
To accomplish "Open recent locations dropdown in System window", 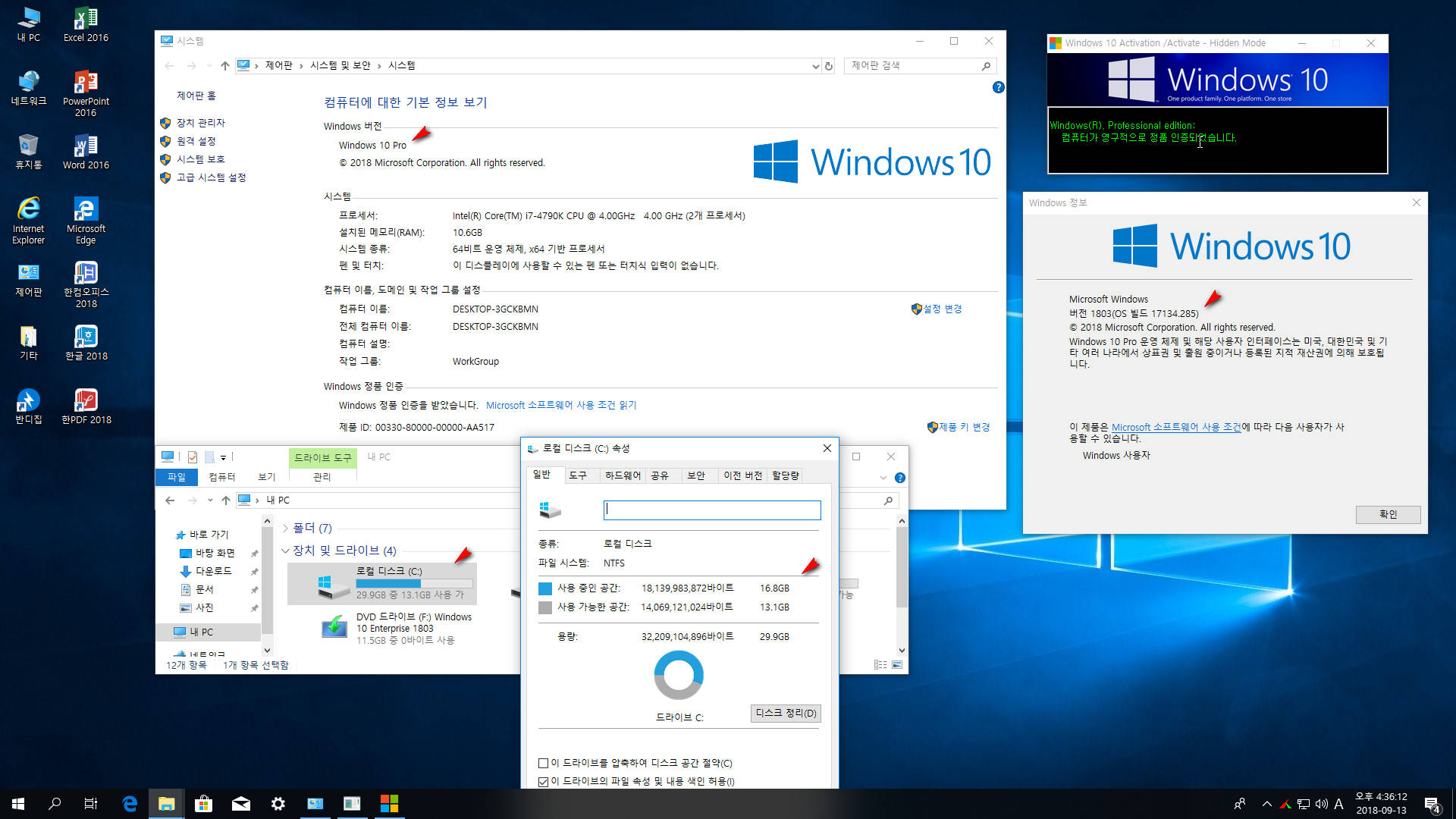I will pos(209,66).
